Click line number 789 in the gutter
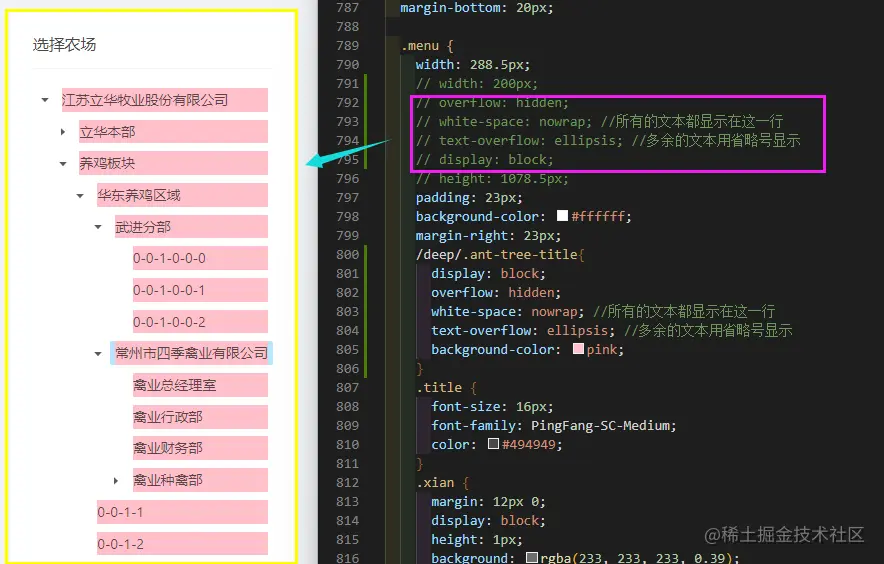The height and width of the screenshot is (564, 884). point(347,45)
